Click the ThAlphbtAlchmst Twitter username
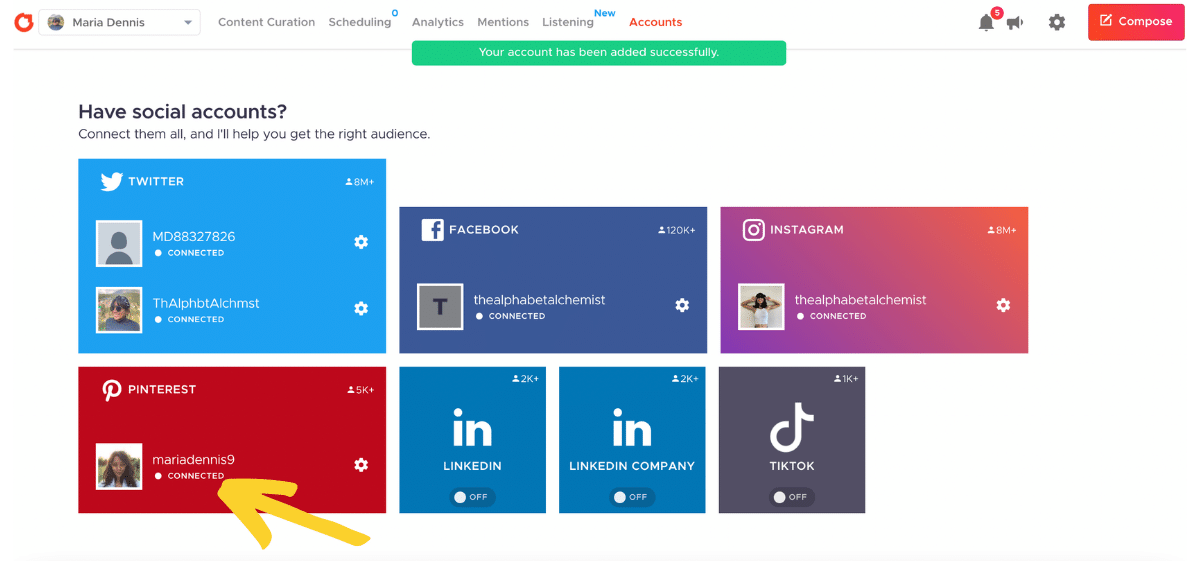 coord(206,303)
